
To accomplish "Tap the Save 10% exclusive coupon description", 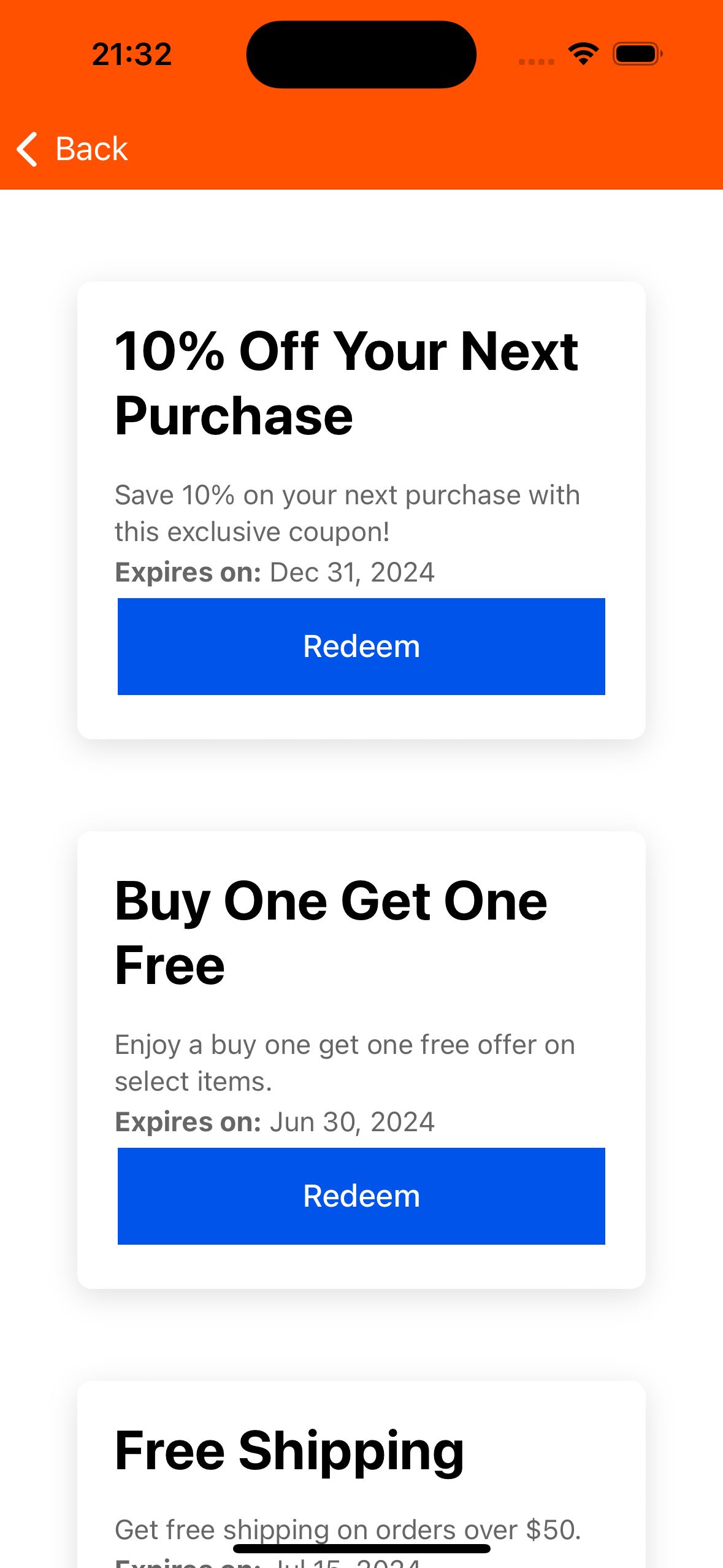I will coord(347,513).
